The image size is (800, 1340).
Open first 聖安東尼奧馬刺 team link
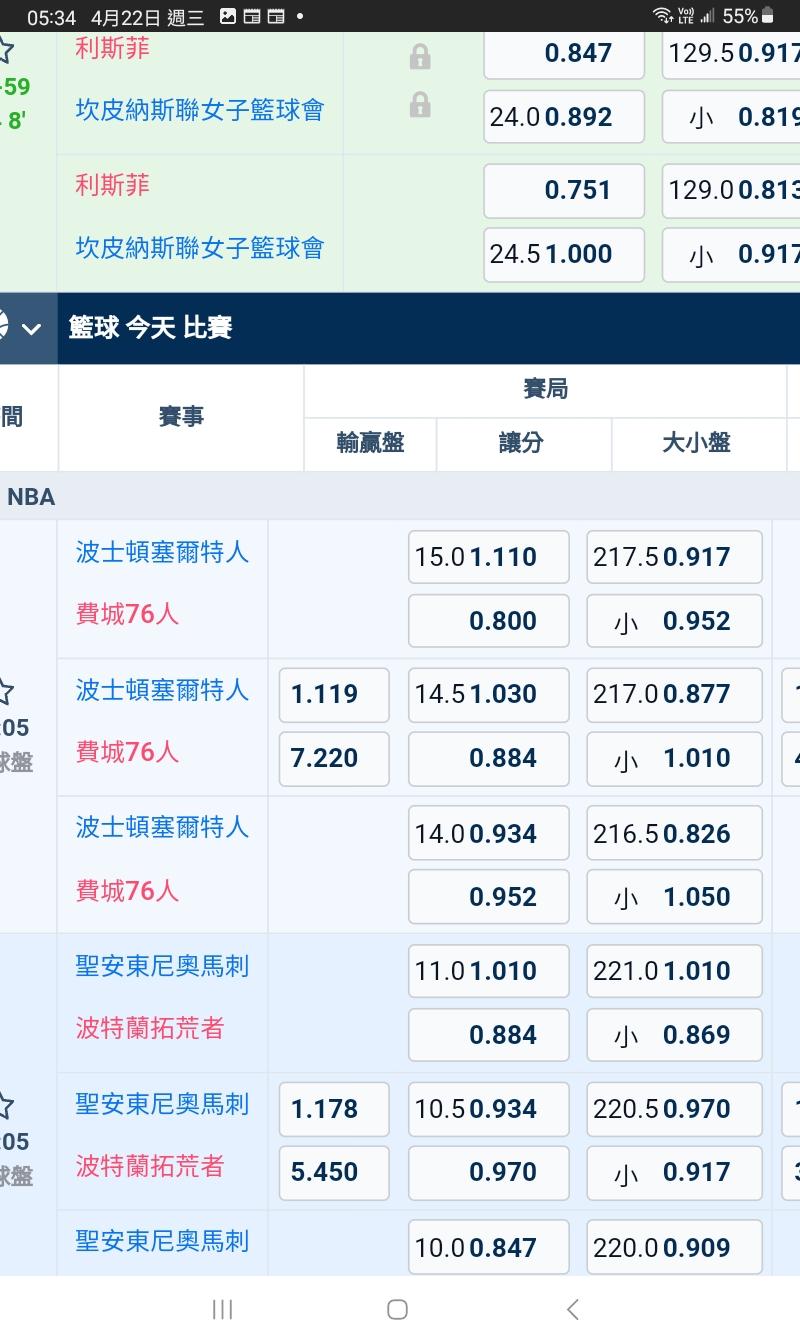[162, 966]
